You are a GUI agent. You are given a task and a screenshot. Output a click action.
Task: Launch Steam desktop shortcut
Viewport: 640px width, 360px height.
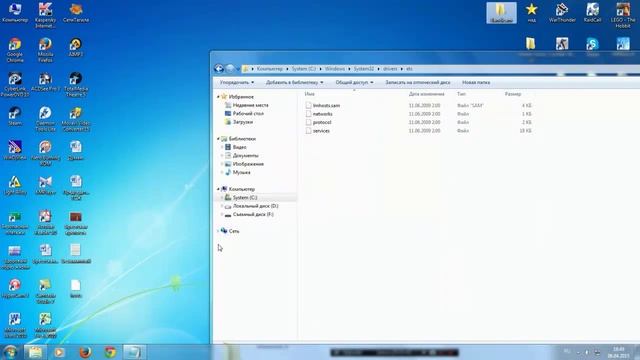[x=15, y=116]
